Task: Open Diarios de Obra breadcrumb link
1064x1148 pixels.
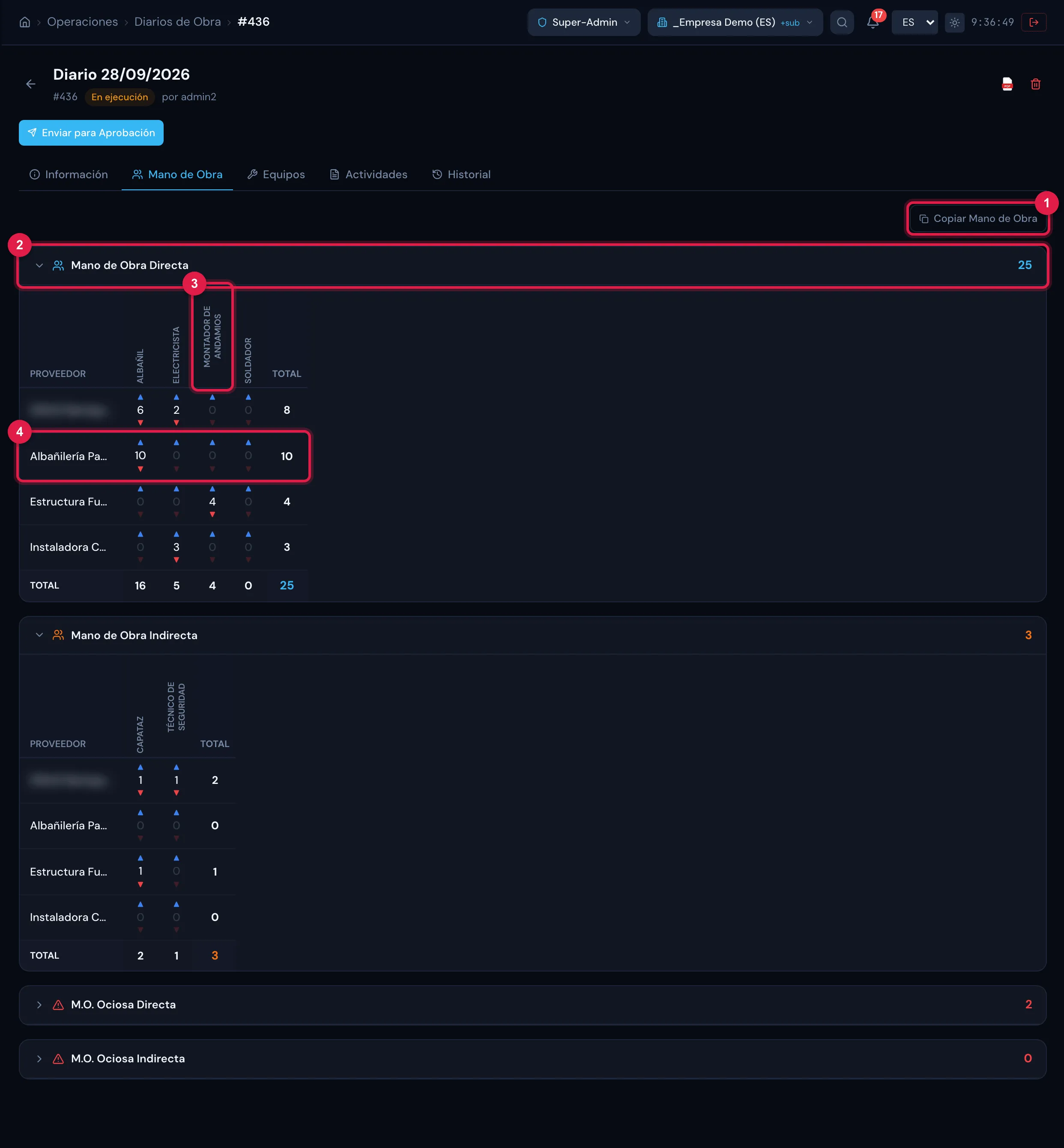Action: [177, 22]
